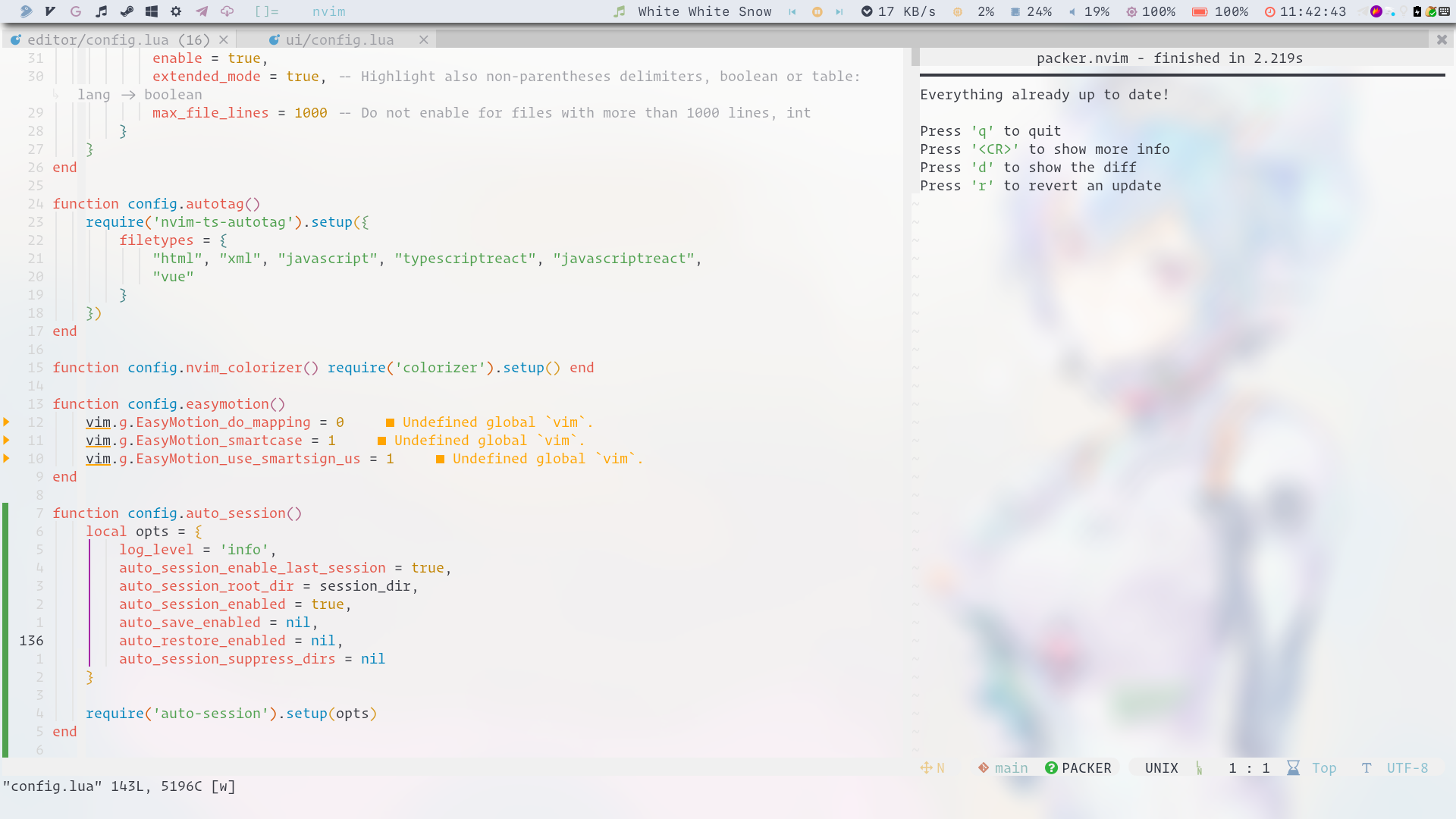The width and height of the screenshot is (1456, 819).
Task: Pause the White White Snow track
Action: tap(817, 11)
